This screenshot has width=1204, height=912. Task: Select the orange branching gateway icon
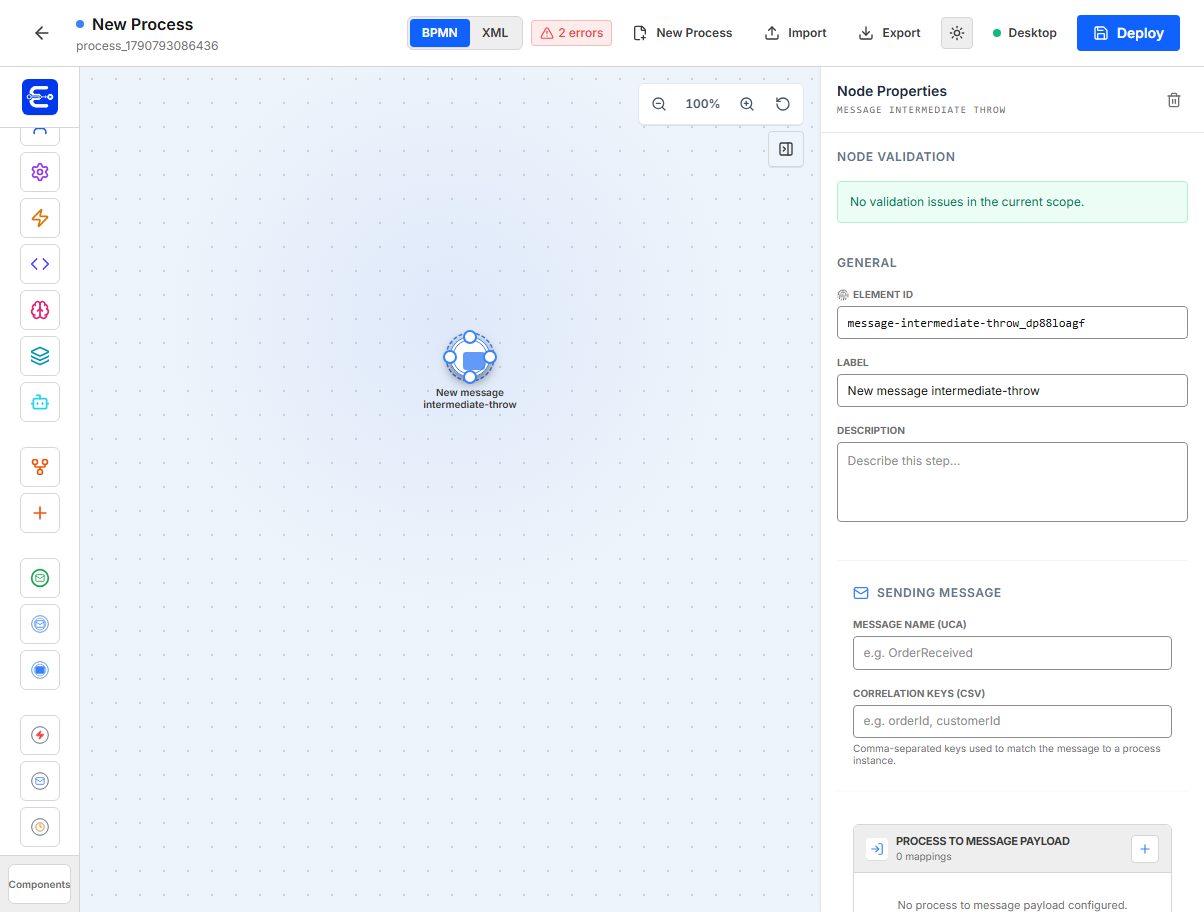coord(40,467)
